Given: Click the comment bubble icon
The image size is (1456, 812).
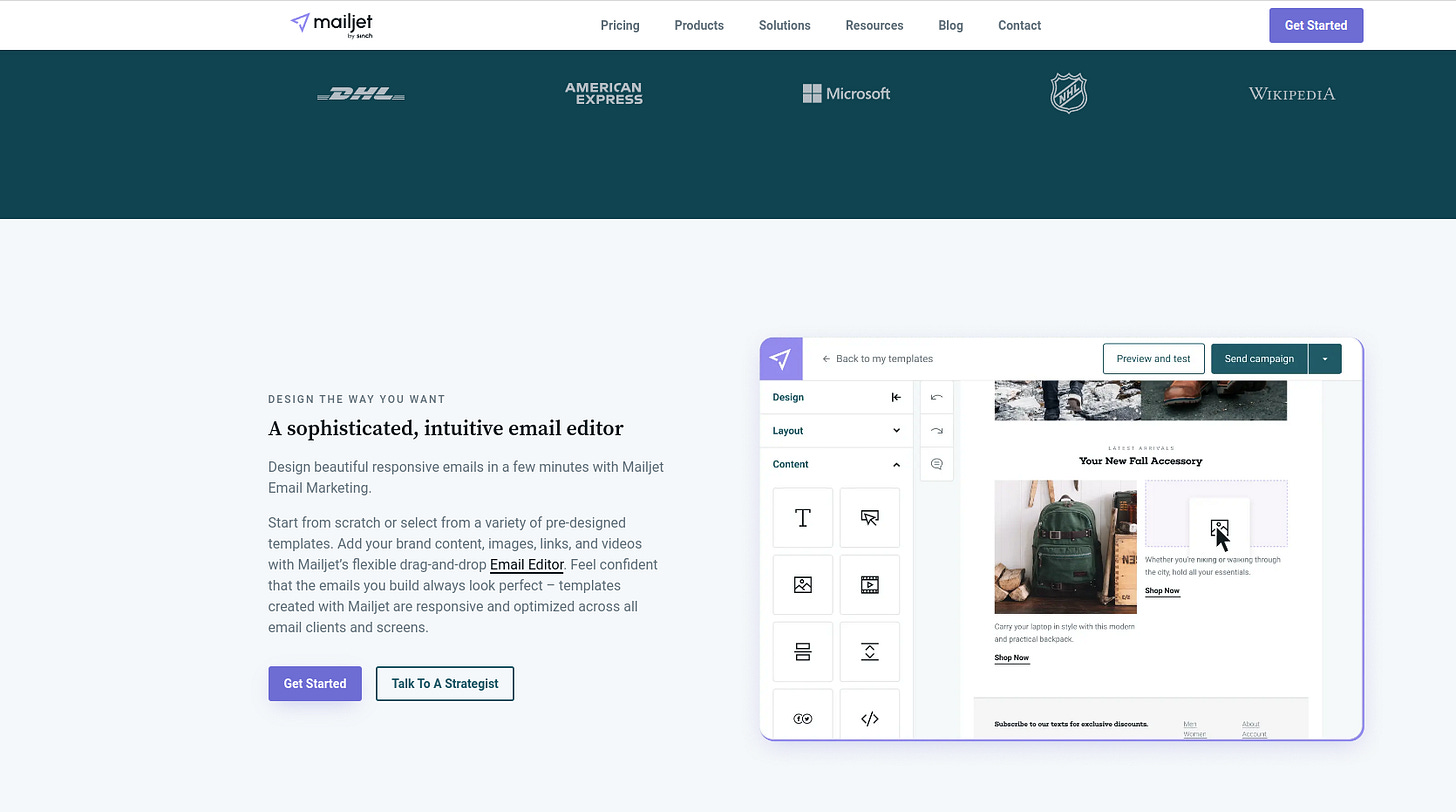Looking at the screenshot, I should [x=937, y=464].
